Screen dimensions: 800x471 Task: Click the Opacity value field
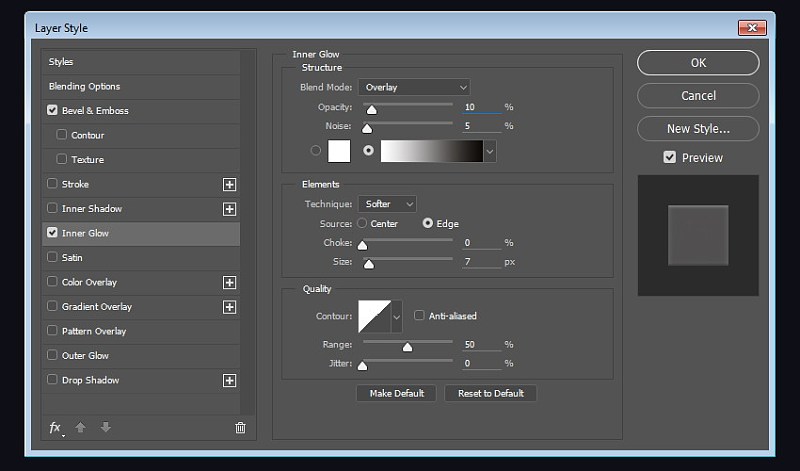tap(482, 107)
